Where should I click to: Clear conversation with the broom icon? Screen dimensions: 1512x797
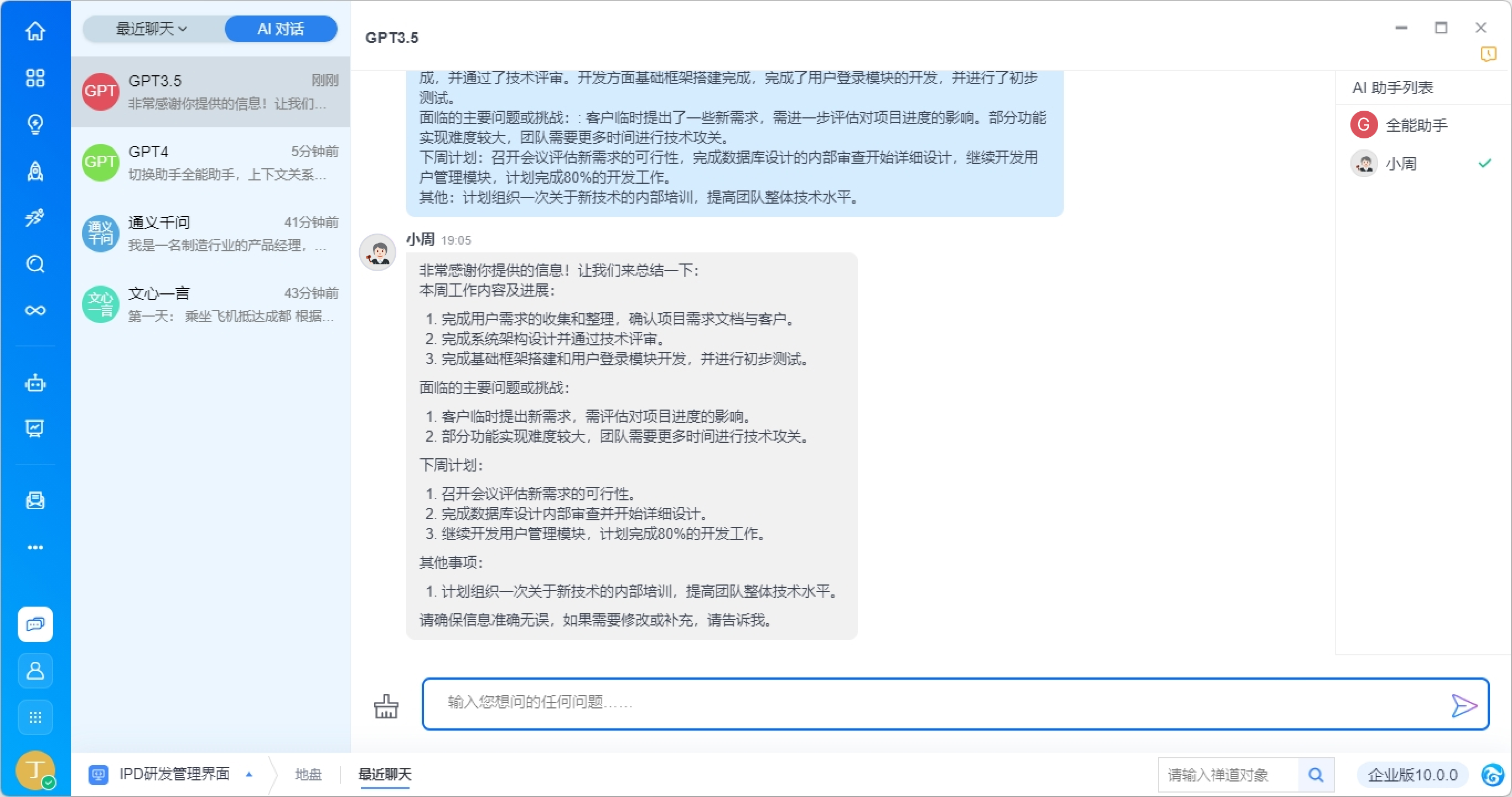386,706
